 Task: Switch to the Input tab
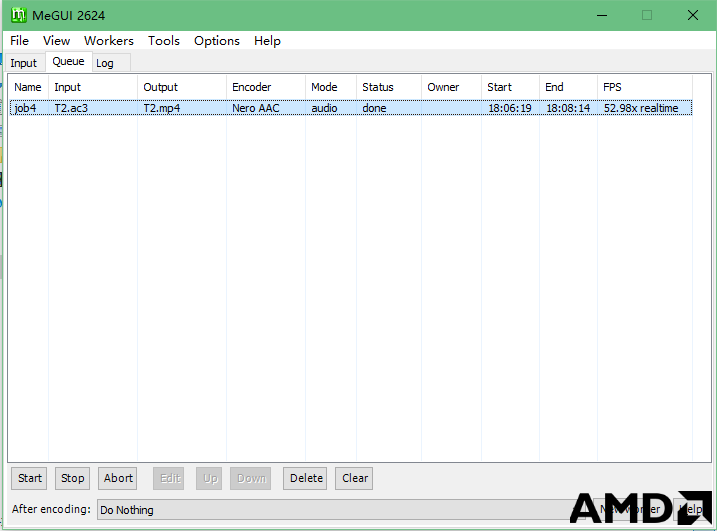click(23, 63)
